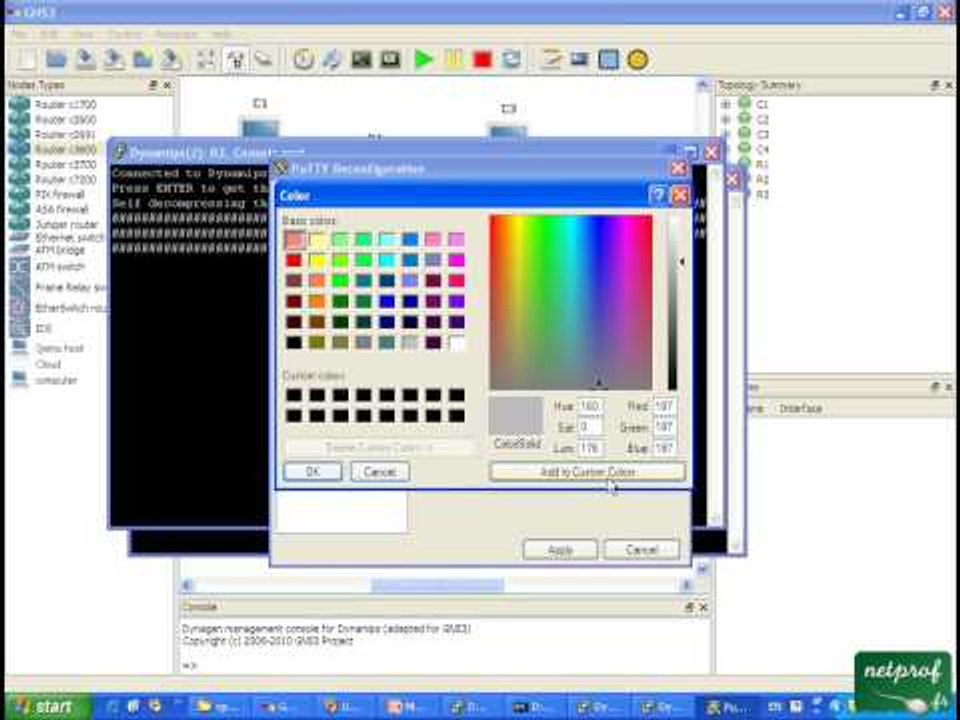Image resolution: width=960 pixels, height=720 pixels.
Task: Click the Insert picture toolbar icon
Action: coord(579,59)
